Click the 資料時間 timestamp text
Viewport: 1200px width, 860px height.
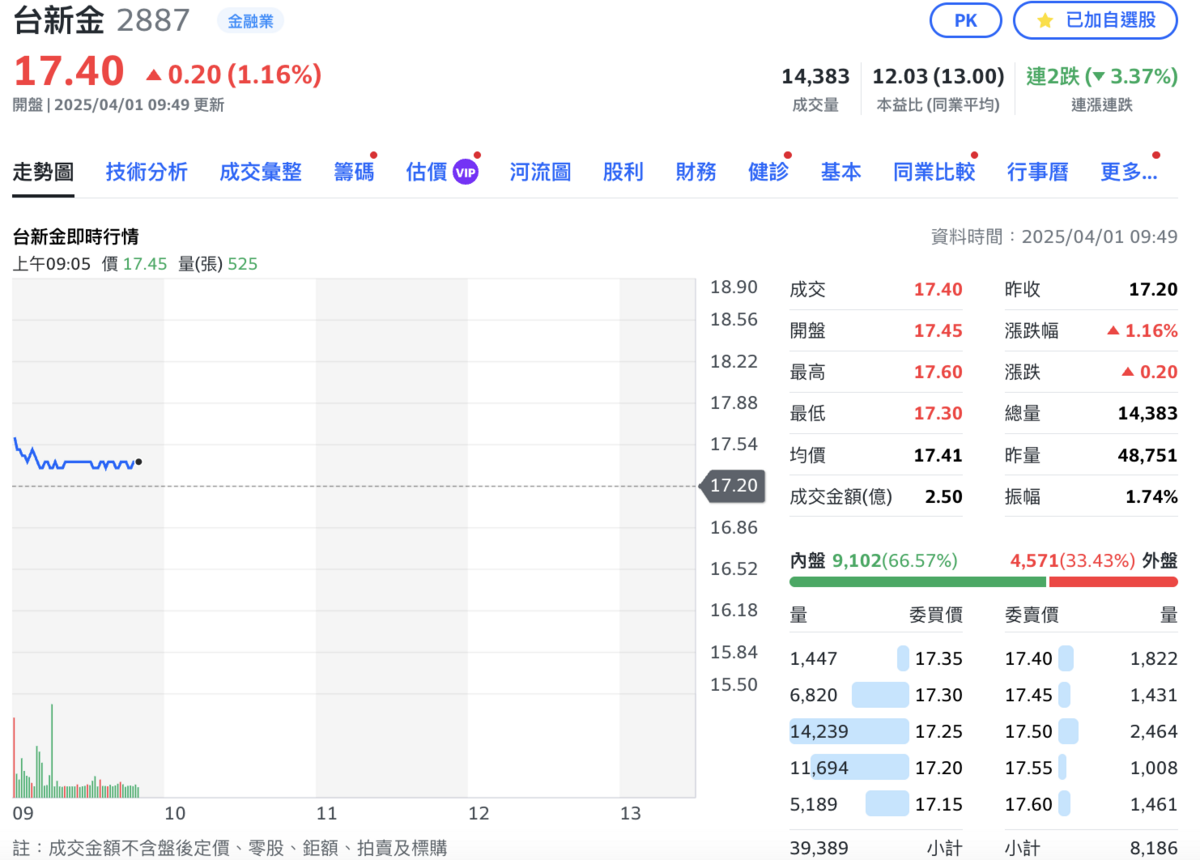[1054, 237]
